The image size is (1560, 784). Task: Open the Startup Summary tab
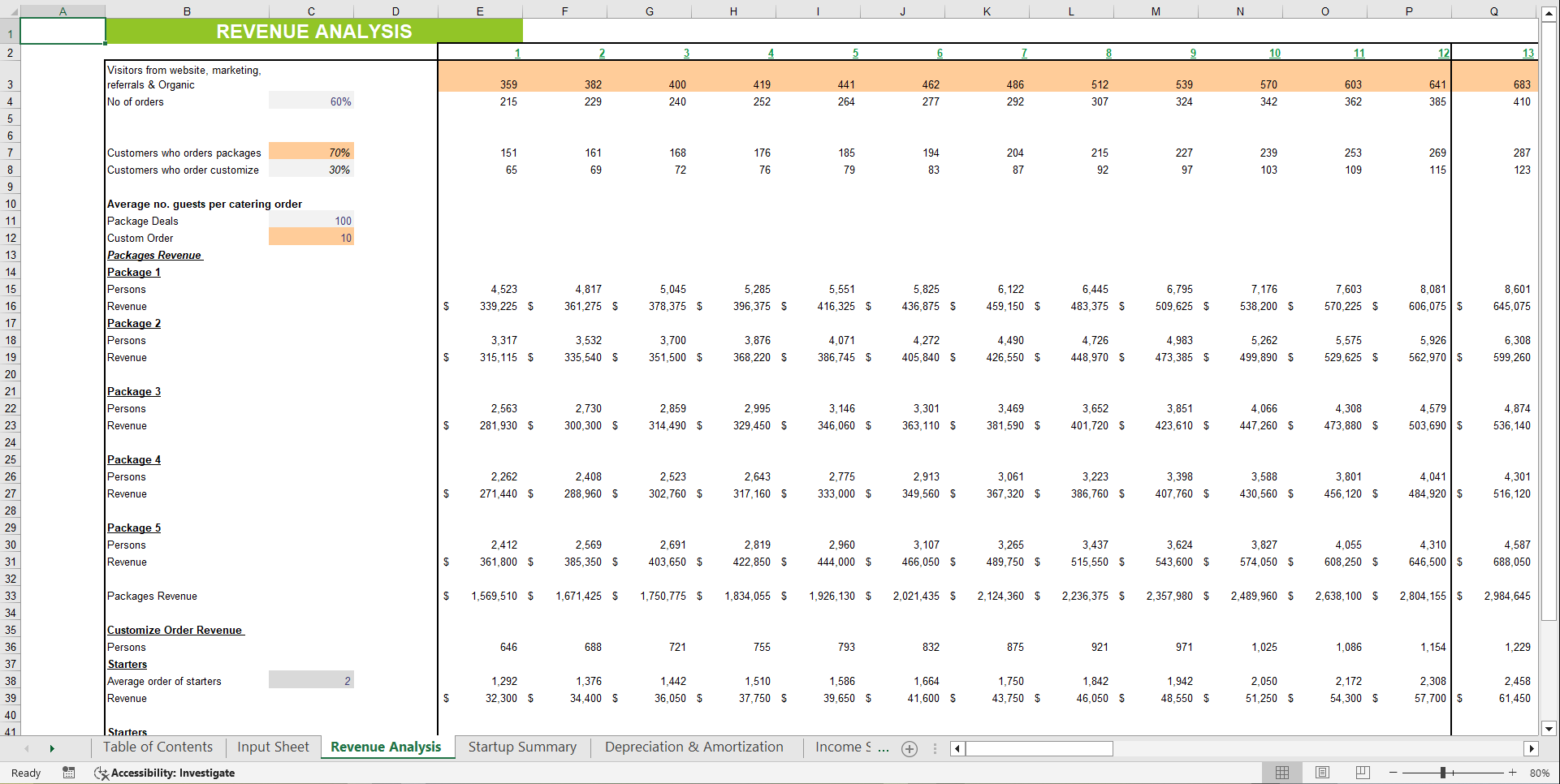click(522, 747)
